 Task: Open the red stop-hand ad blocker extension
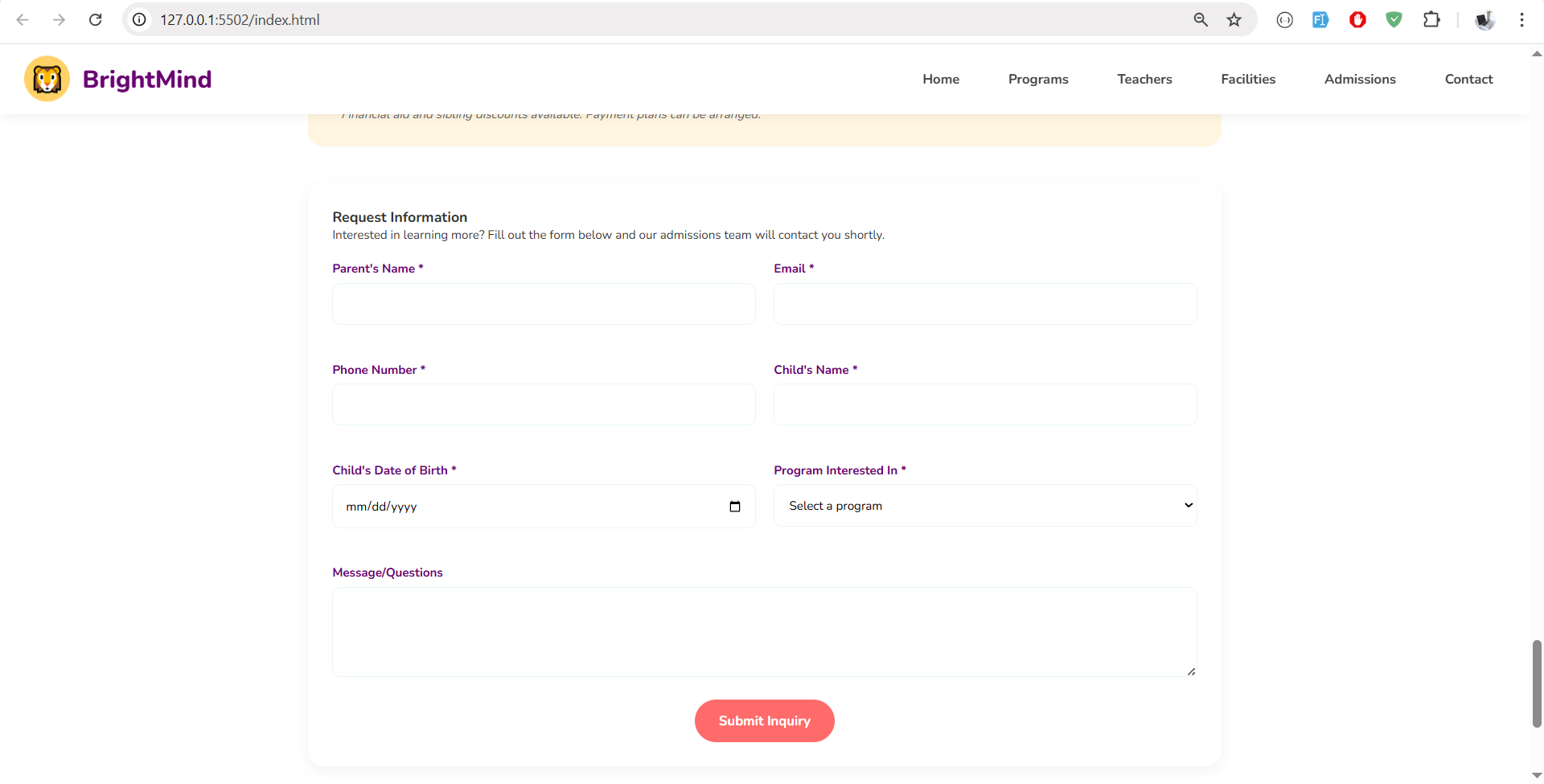tap(1357, 20)
